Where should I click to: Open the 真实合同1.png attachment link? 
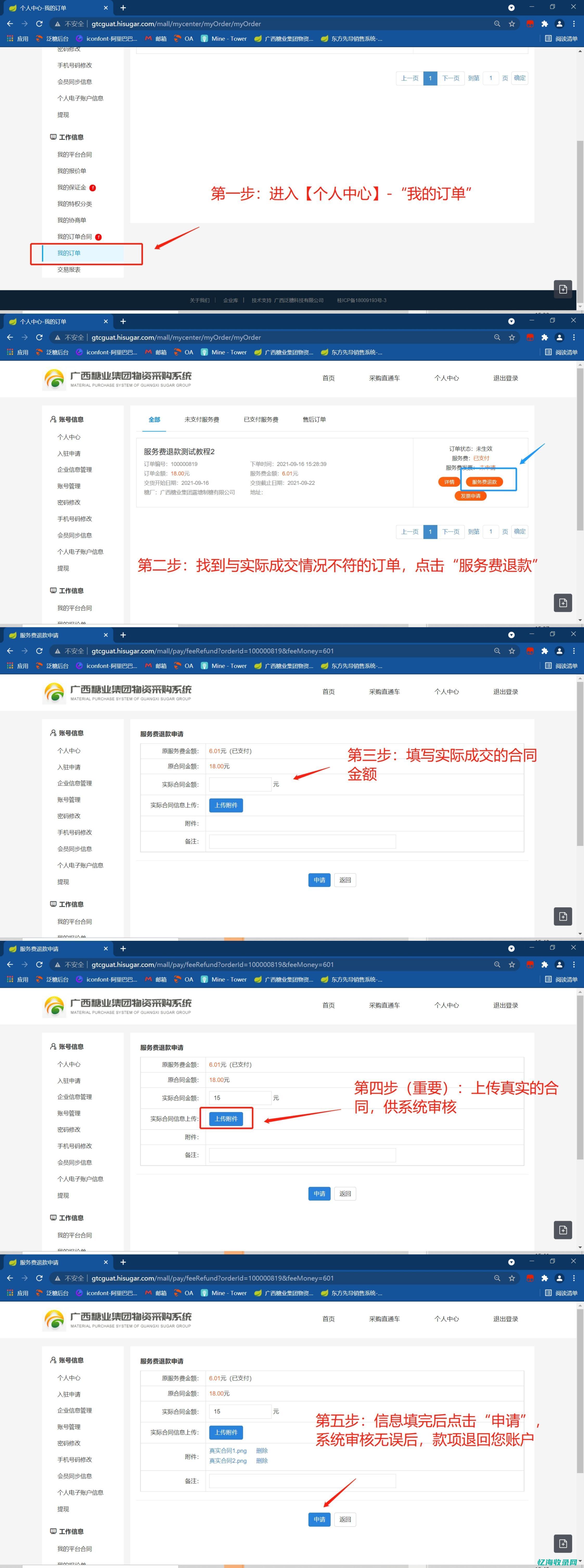coord(228,1451)
